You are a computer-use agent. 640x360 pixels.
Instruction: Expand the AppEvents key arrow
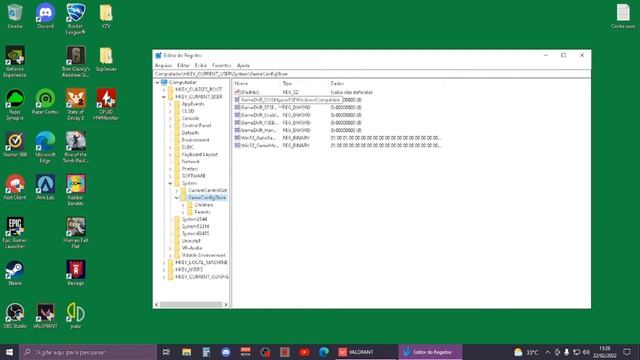171,104
